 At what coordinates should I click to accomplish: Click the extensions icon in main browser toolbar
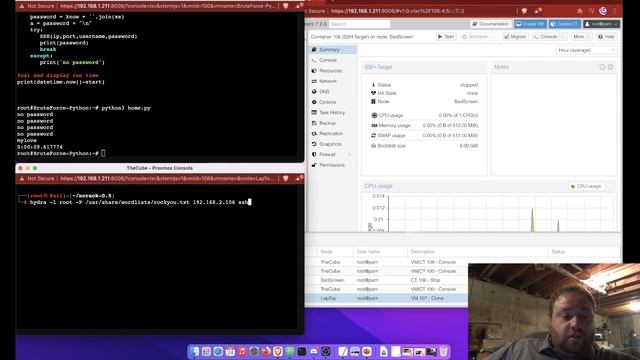pyautogui.click(x=580, y=11)
